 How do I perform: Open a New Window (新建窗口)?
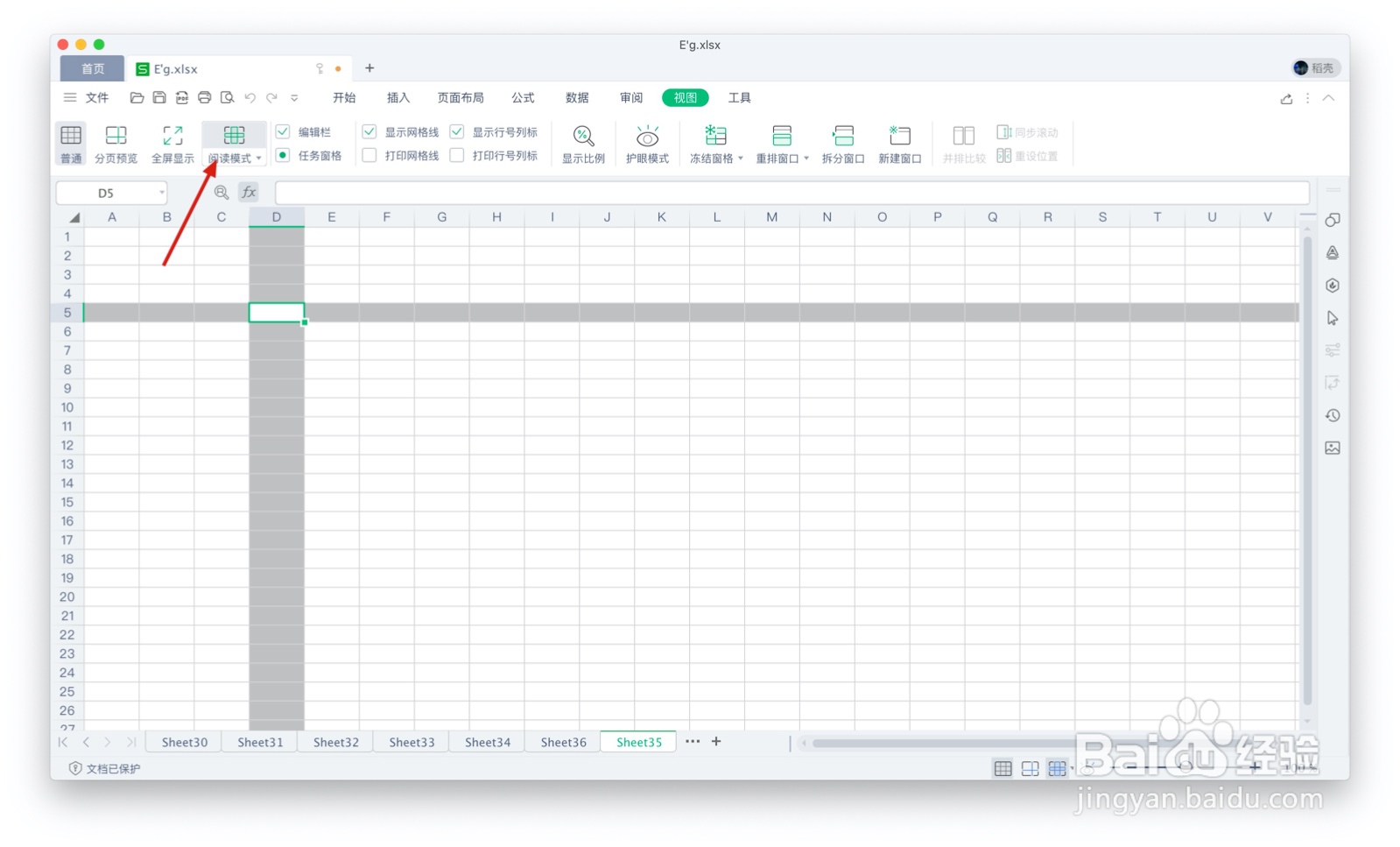pos(900,144)
